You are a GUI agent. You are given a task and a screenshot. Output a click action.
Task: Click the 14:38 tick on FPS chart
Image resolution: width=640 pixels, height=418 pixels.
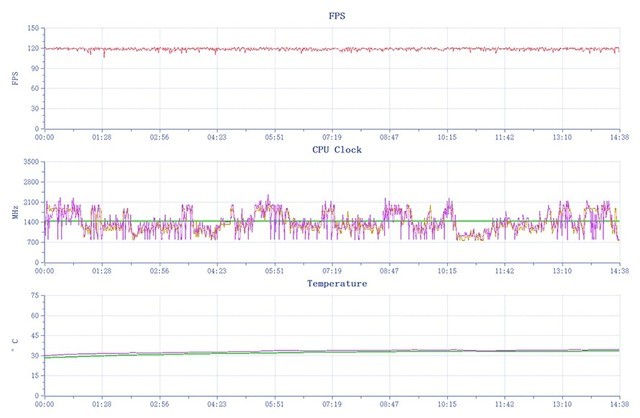[x=620, y=137]
